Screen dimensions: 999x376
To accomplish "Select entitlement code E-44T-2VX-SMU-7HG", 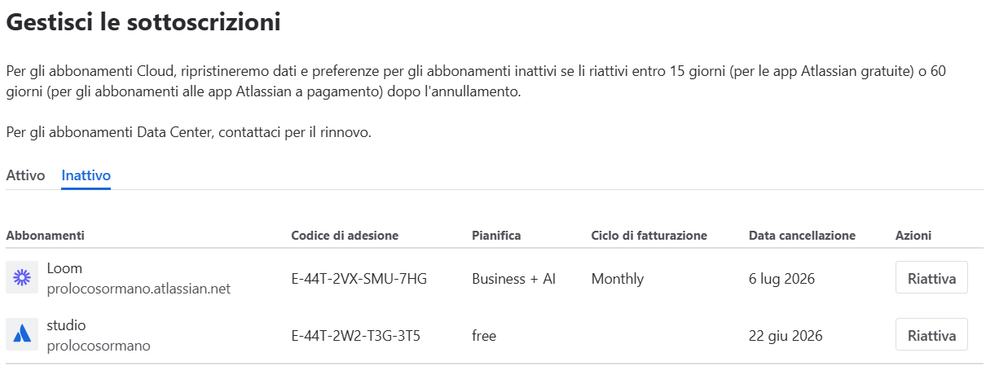I will point(359,278).
